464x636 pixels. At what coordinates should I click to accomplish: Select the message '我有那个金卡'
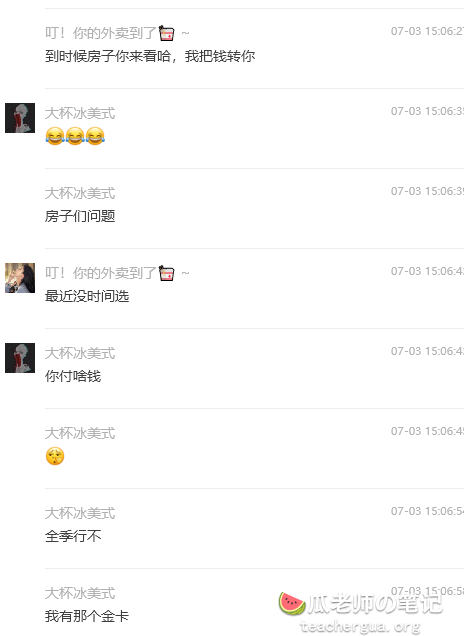pyautogui.click(x=87, y=616)
